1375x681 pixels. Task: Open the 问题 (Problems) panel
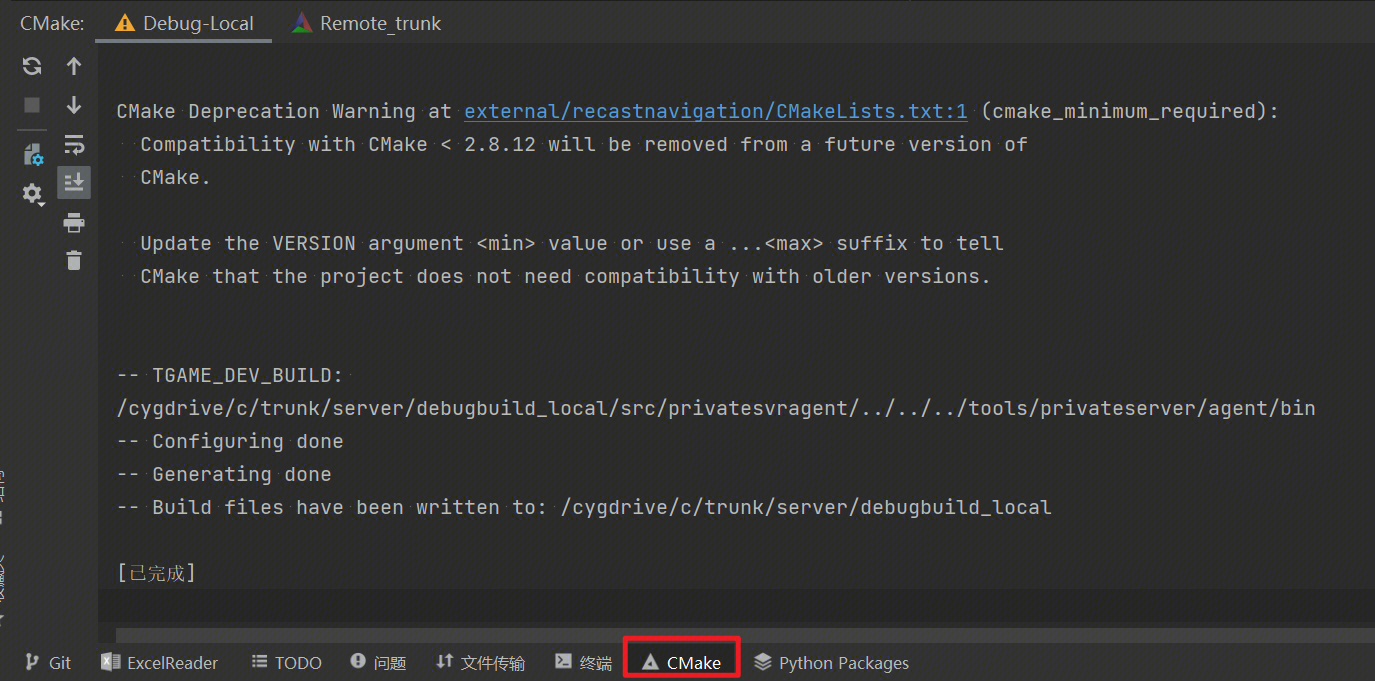point(379,663)
